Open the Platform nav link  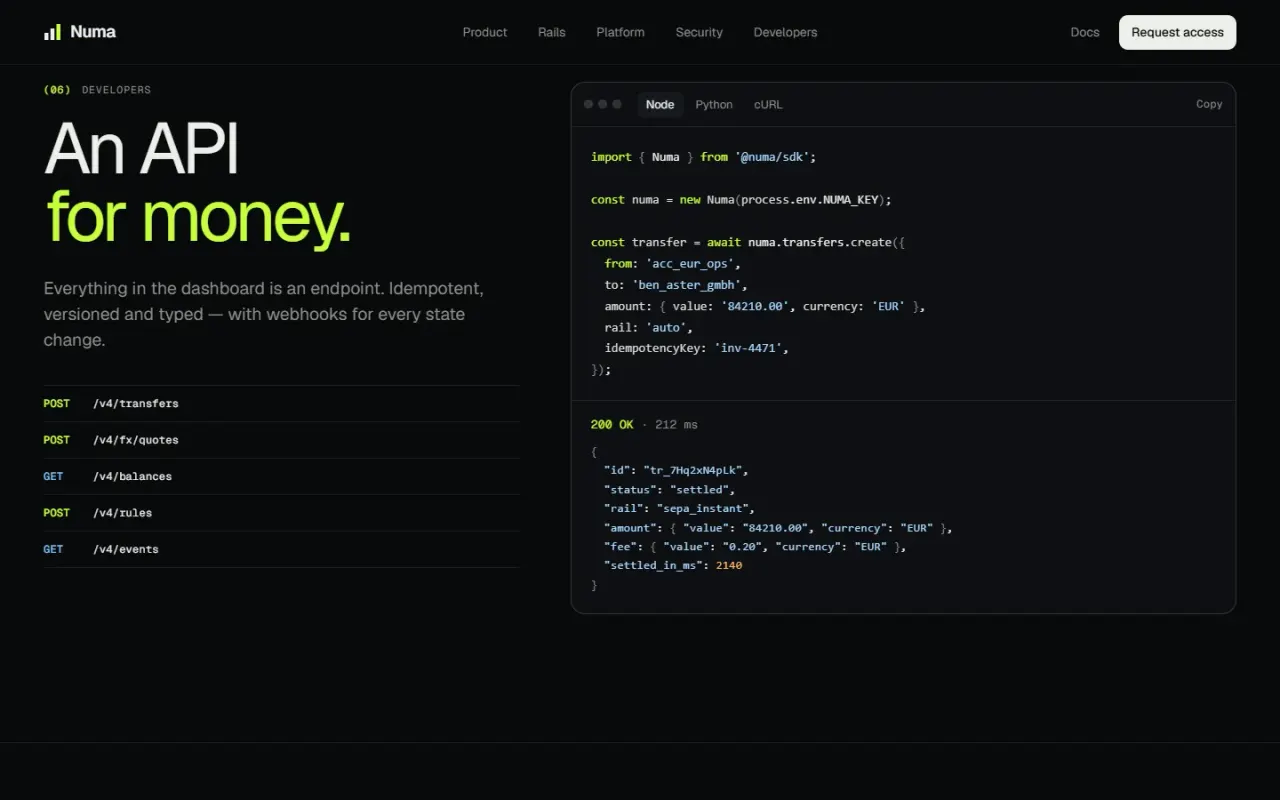(620, 32)
